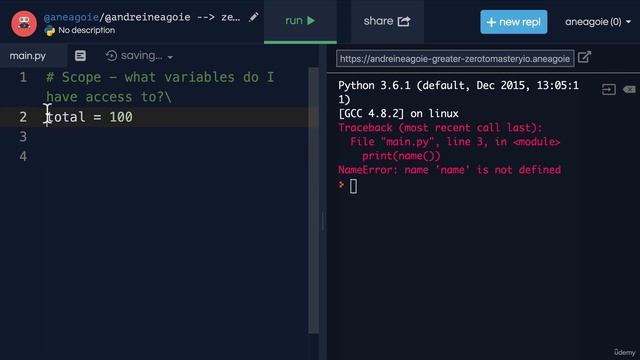Click line number 4 in editor

click(23, 157)
